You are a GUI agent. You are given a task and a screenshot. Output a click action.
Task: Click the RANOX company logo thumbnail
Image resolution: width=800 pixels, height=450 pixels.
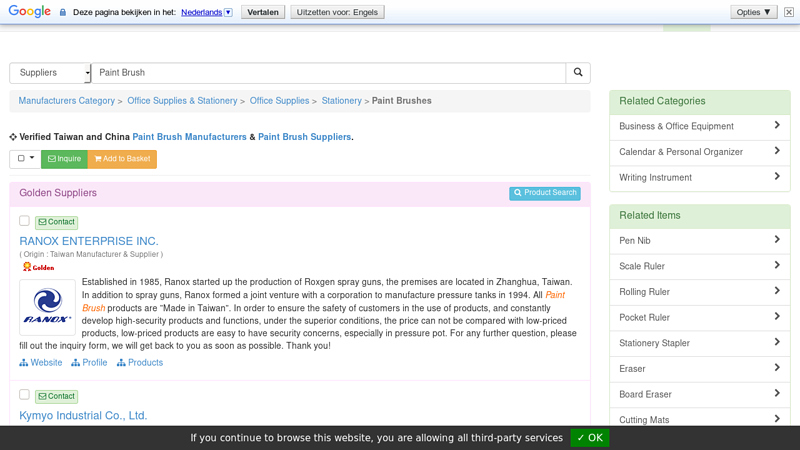pos(47,307)
